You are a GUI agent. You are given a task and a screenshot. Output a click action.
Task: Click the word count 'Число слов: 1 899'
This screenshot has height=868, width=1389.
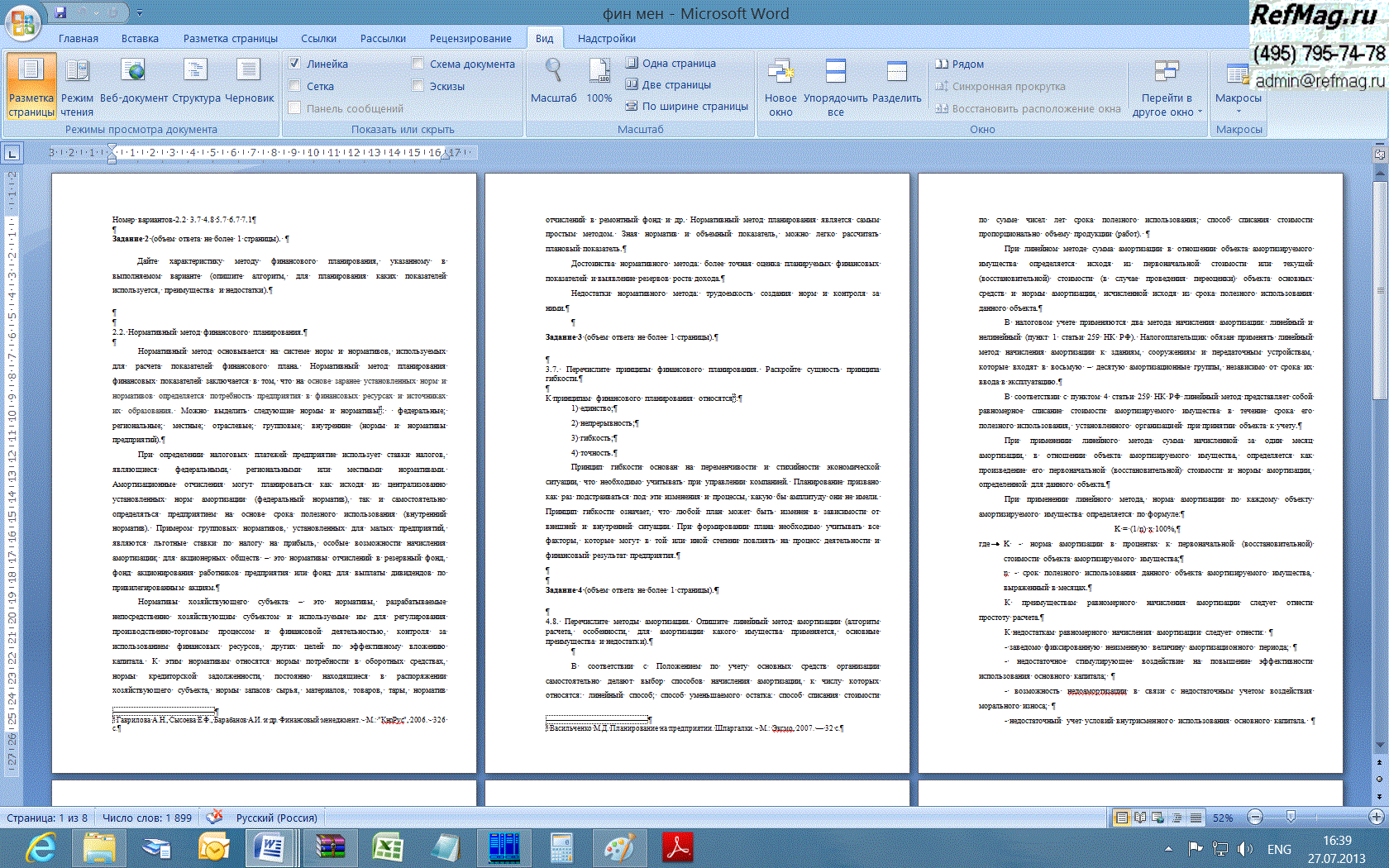tap(147, 818)
